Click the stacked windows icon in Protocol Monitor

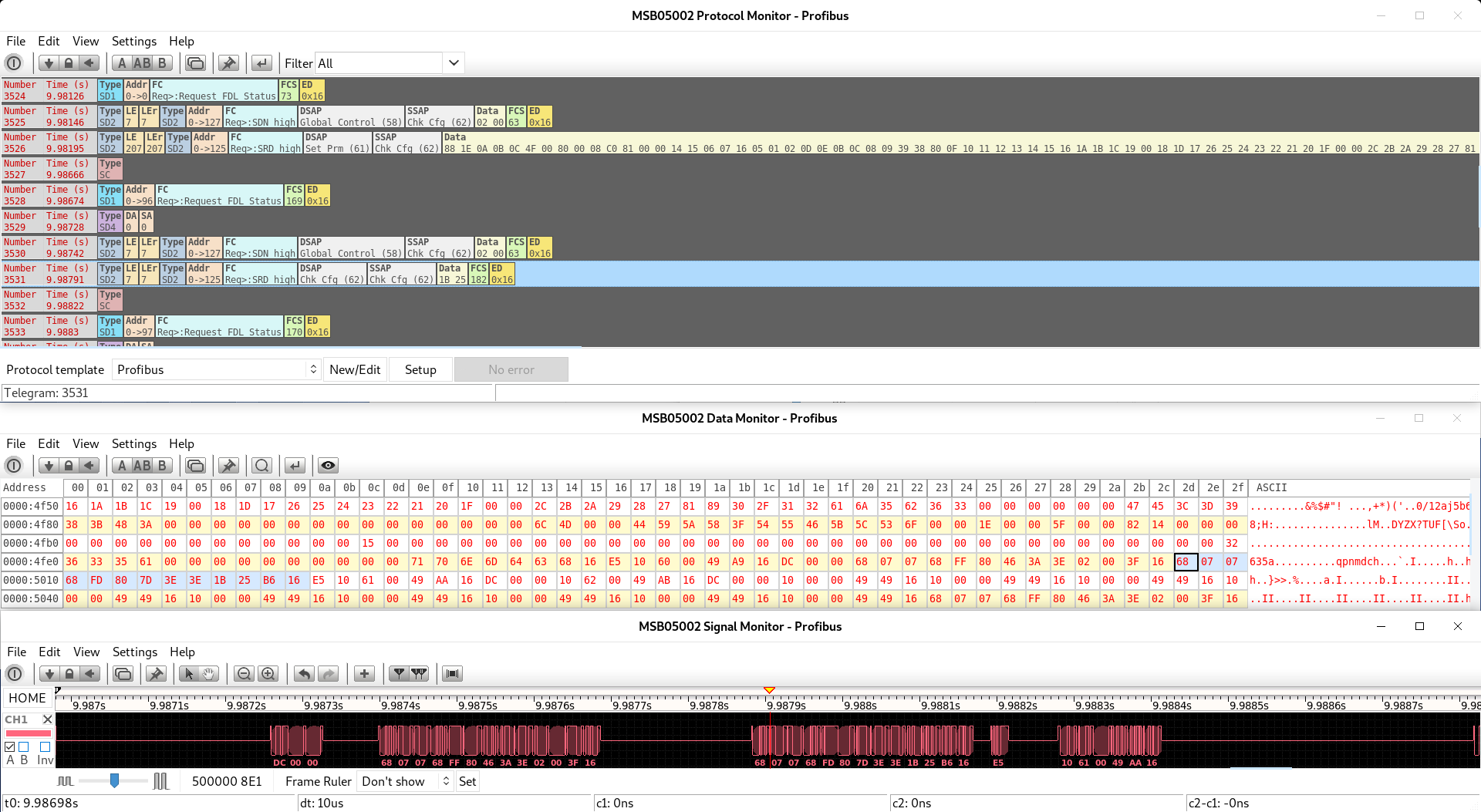pos(196,63)
